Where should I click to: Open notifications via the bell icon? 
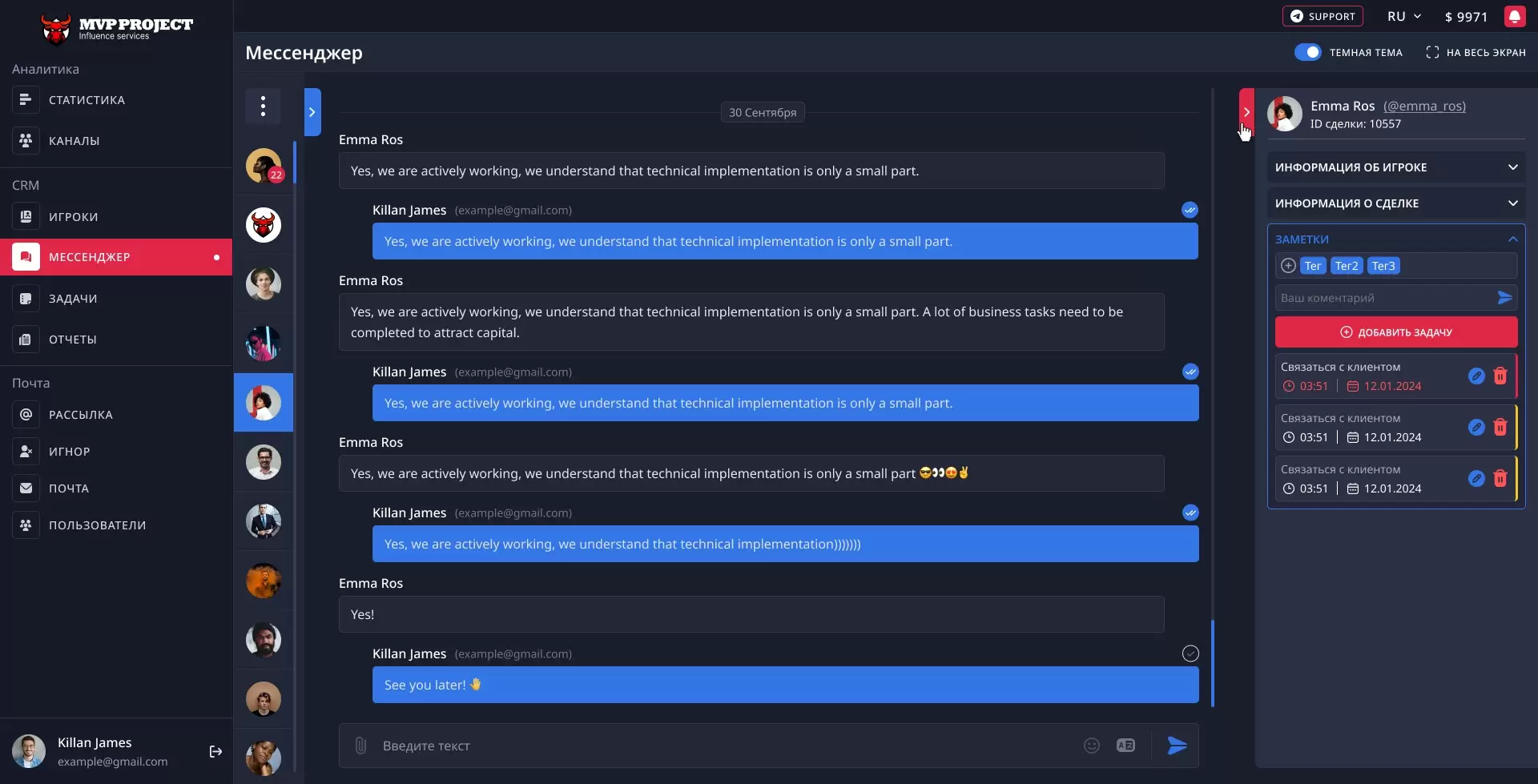coord(1515,16)
